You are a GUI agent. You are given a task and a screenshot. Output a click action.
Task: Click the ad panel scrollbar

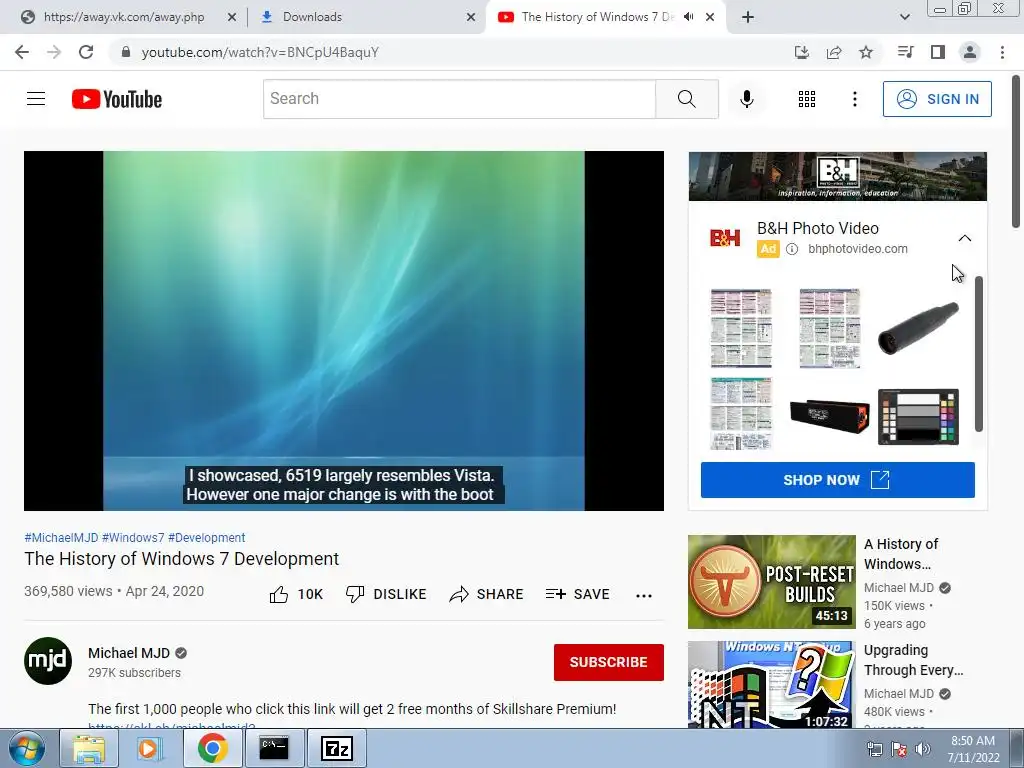click(x=979, y=353)
